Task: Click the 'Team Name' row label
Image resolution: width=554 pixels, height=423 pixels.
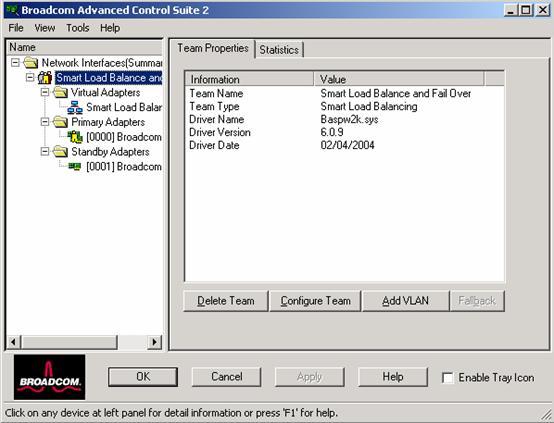Action: pyautogui.click(x=216, y=94)
